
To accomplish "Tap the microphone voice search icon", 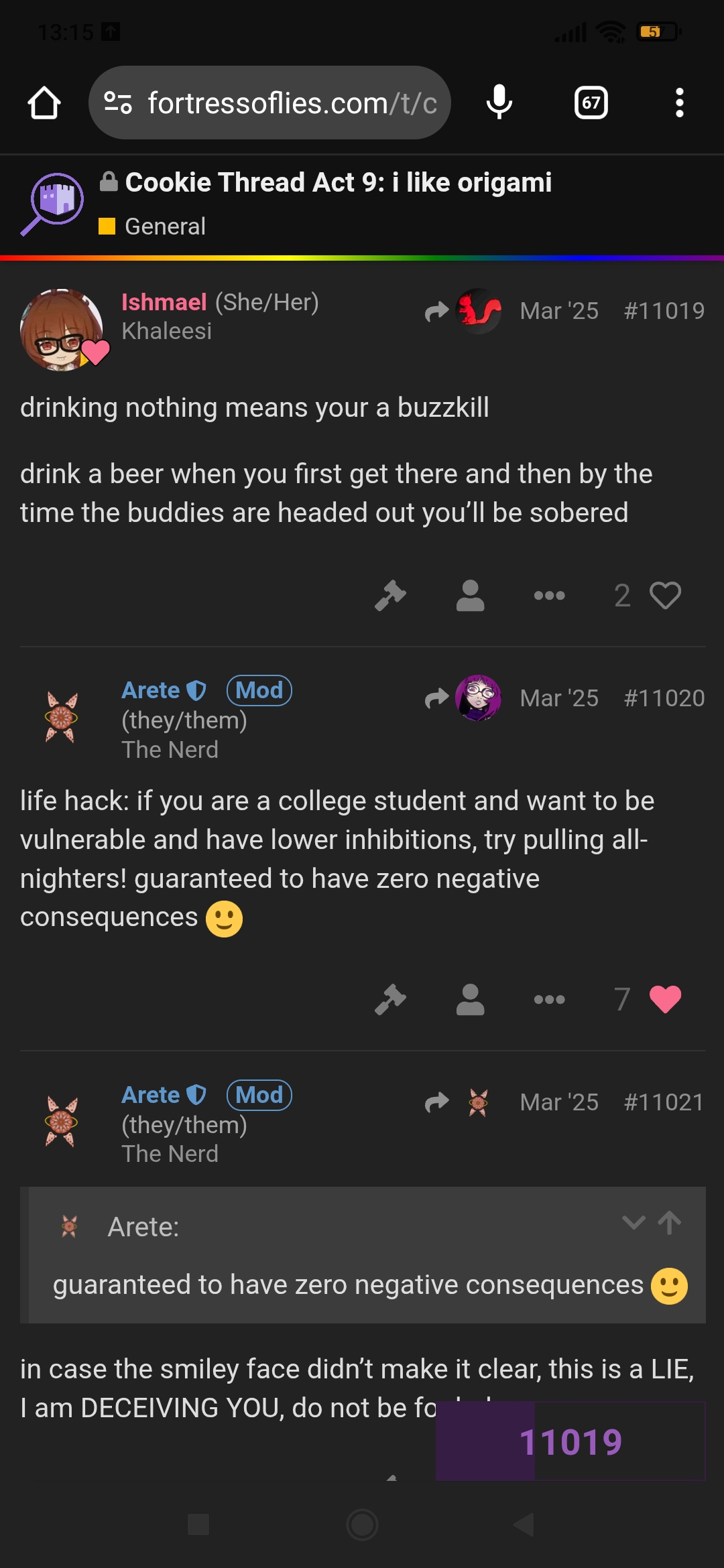I will tap(499, 103).
